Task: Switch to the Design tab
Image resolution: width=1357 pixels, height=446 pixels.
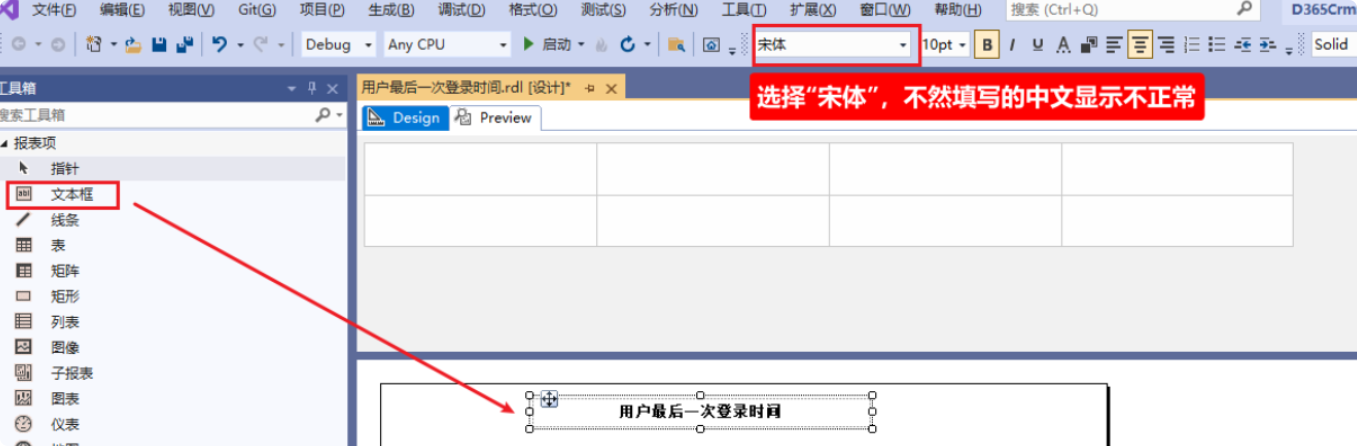Action: pos(404,118)
